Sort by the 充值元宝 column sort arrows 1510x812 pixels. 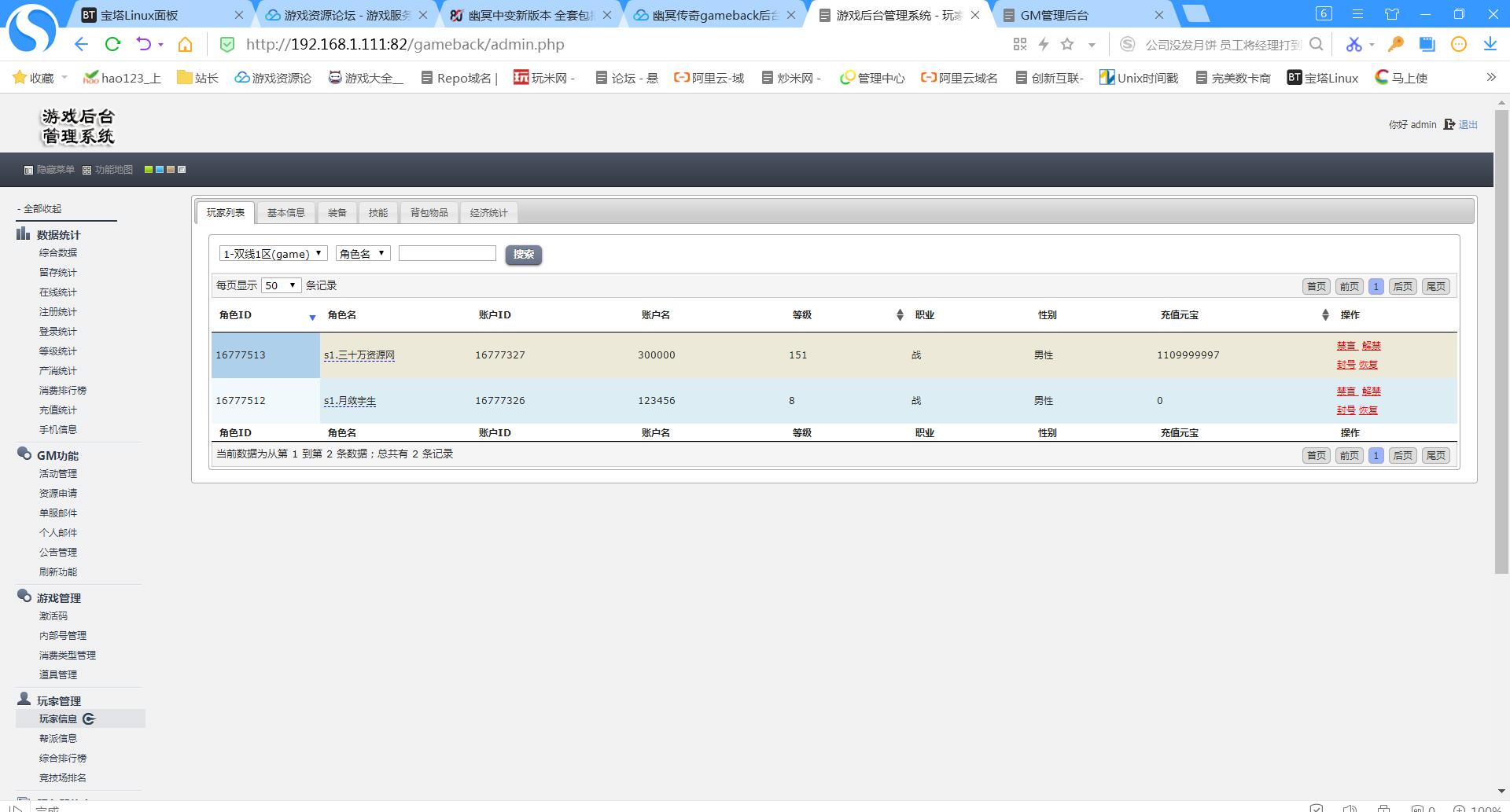(1324, 315)
